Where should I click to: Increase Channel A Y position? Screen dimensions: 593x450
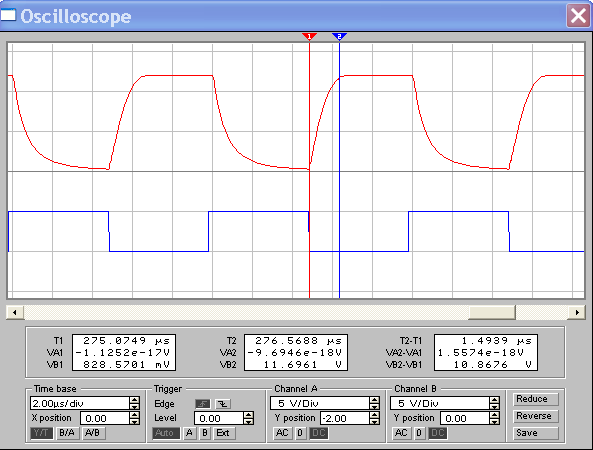coord(374,415)
